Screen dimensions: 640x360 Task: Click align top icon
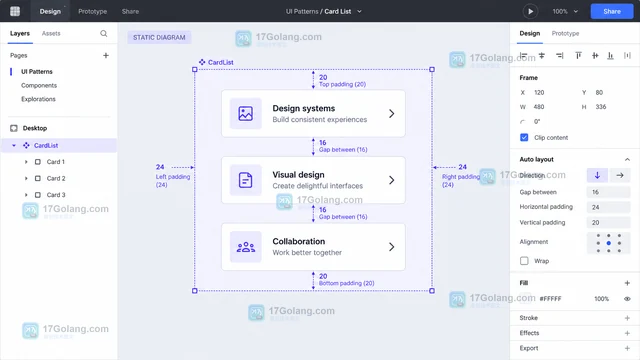[x=578, y=55]
